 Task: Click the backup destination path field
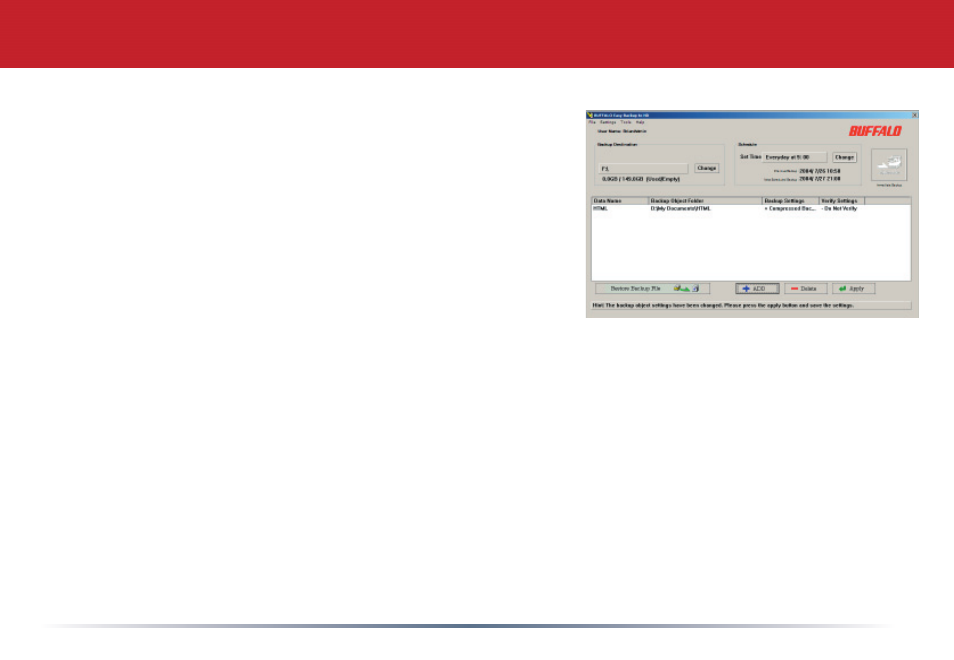tap(643, 168)
